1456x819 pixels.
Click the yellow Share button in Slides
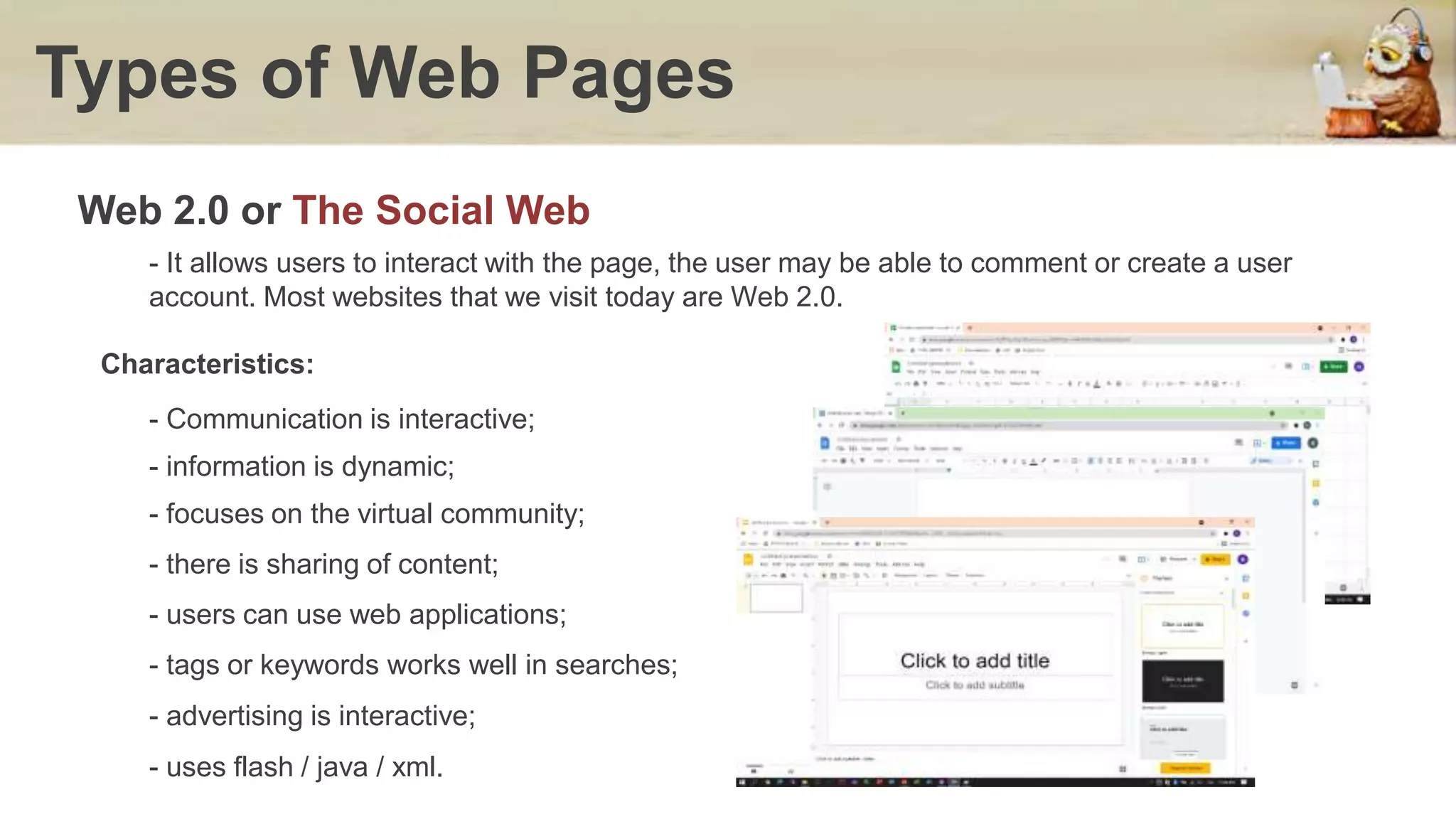click(1216, 560)
